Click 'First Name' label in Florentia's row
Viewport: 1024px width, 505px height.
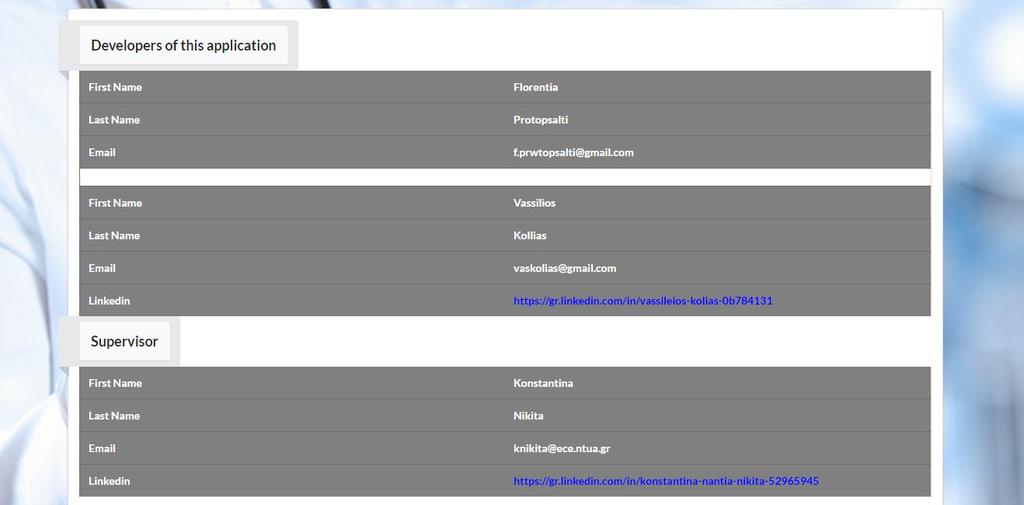tap(115, 88)
